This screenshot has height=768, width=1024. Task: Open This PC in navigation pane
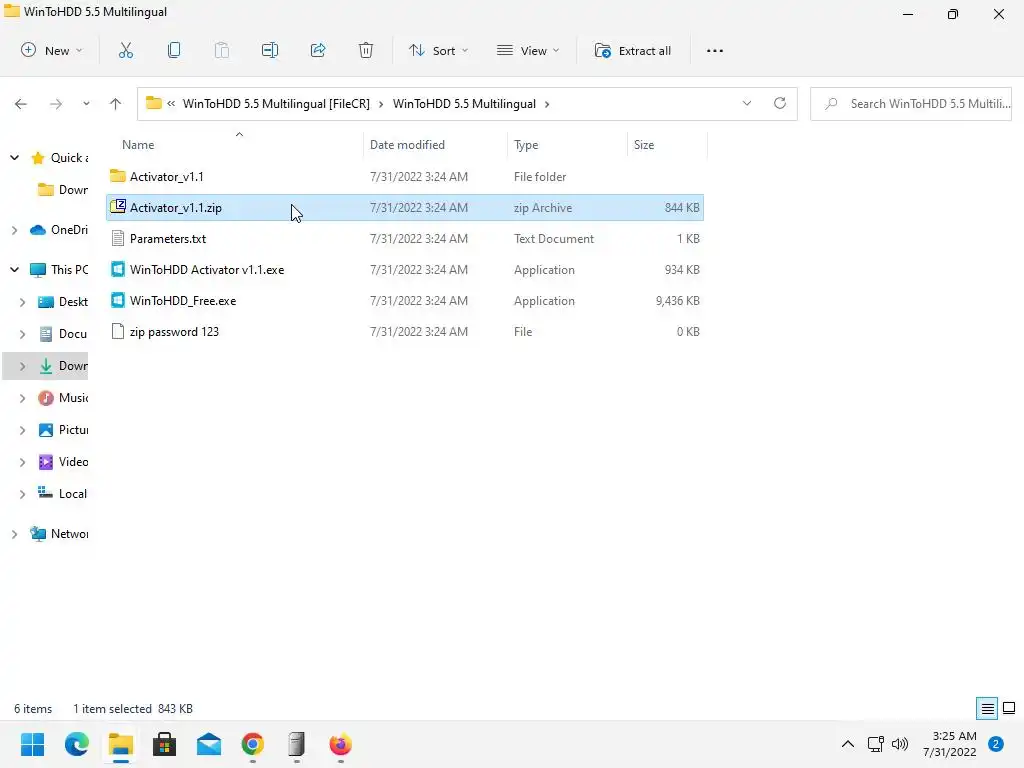coord(59,270)
